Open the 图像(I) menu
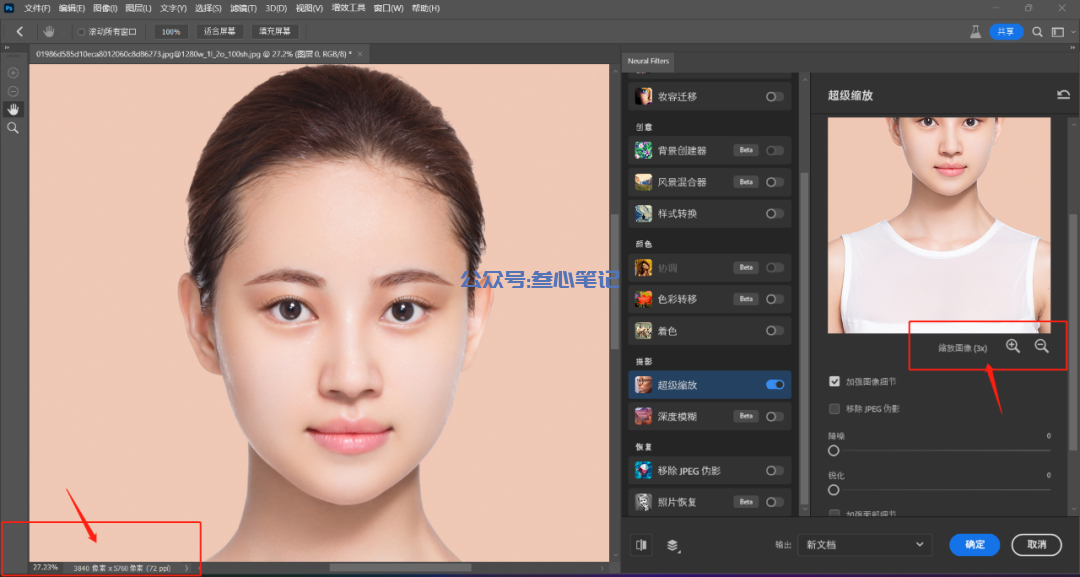The image size is (1080, 577). 105,8
